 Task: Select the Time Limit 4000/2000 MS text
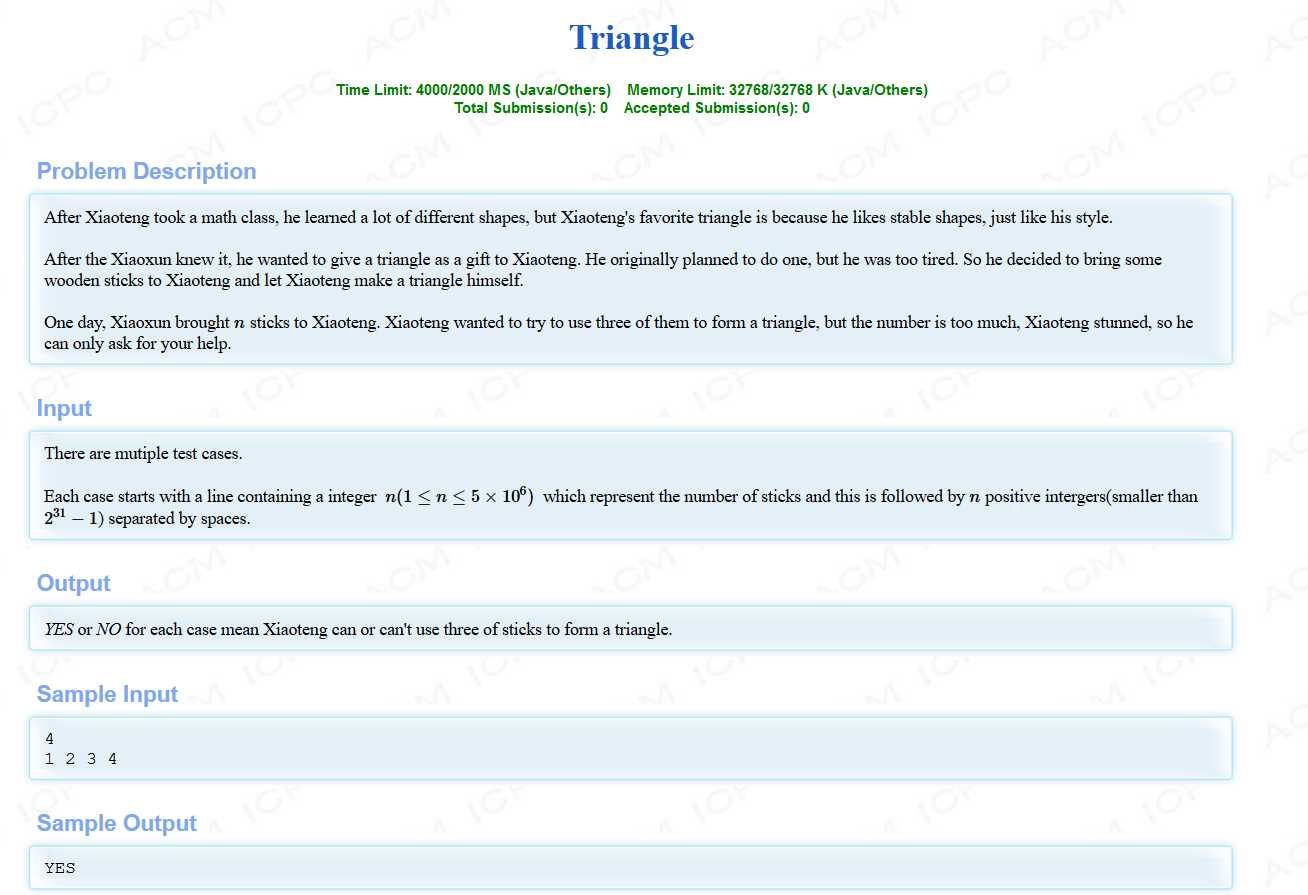click(x=473, y=90)
